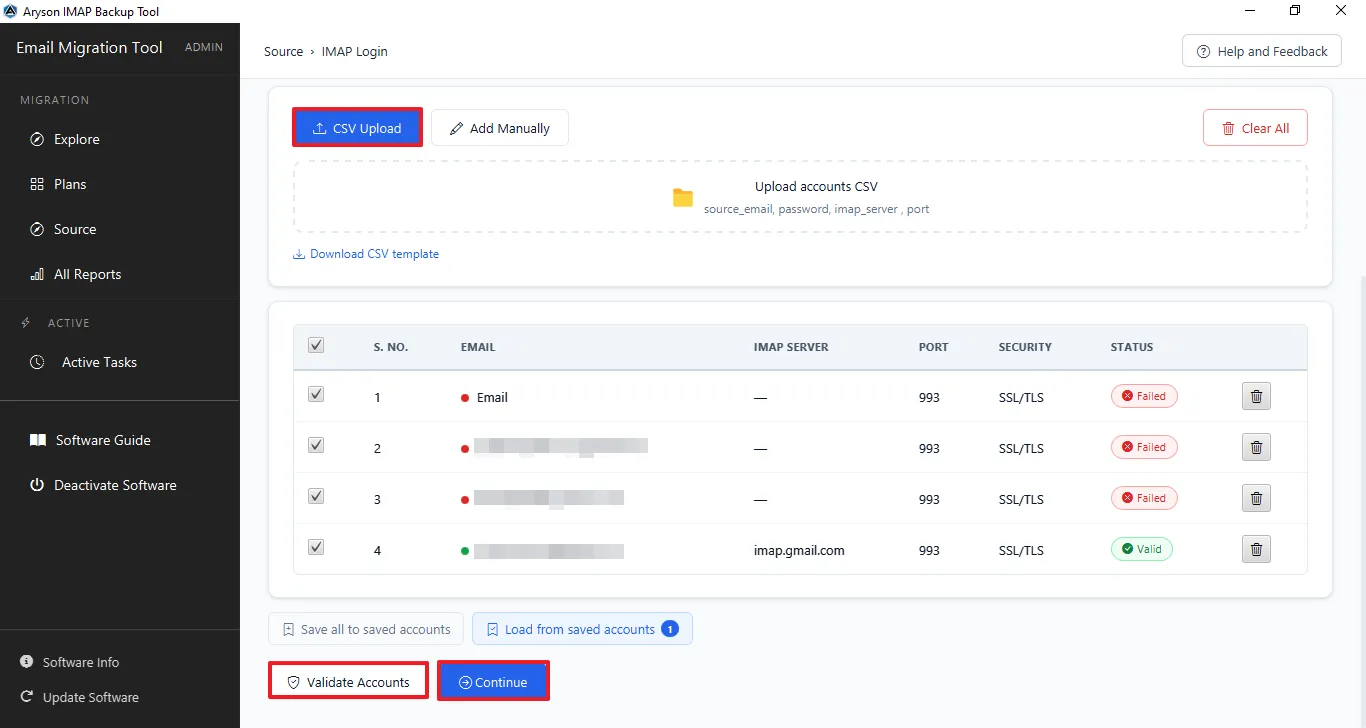This screenshot has width=1366, height=728.
Task: Click the Software Guide book icon
Action: coord(37,440)
